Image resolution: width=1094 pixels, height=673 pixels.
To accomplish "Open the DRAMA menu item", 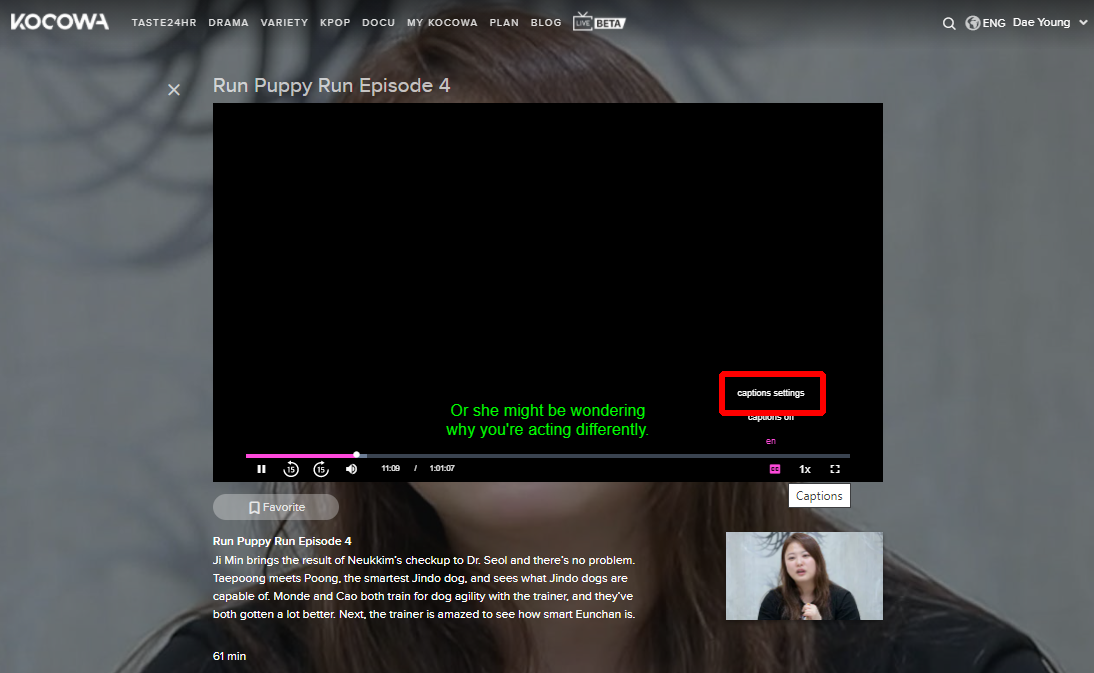I will 228,23.
